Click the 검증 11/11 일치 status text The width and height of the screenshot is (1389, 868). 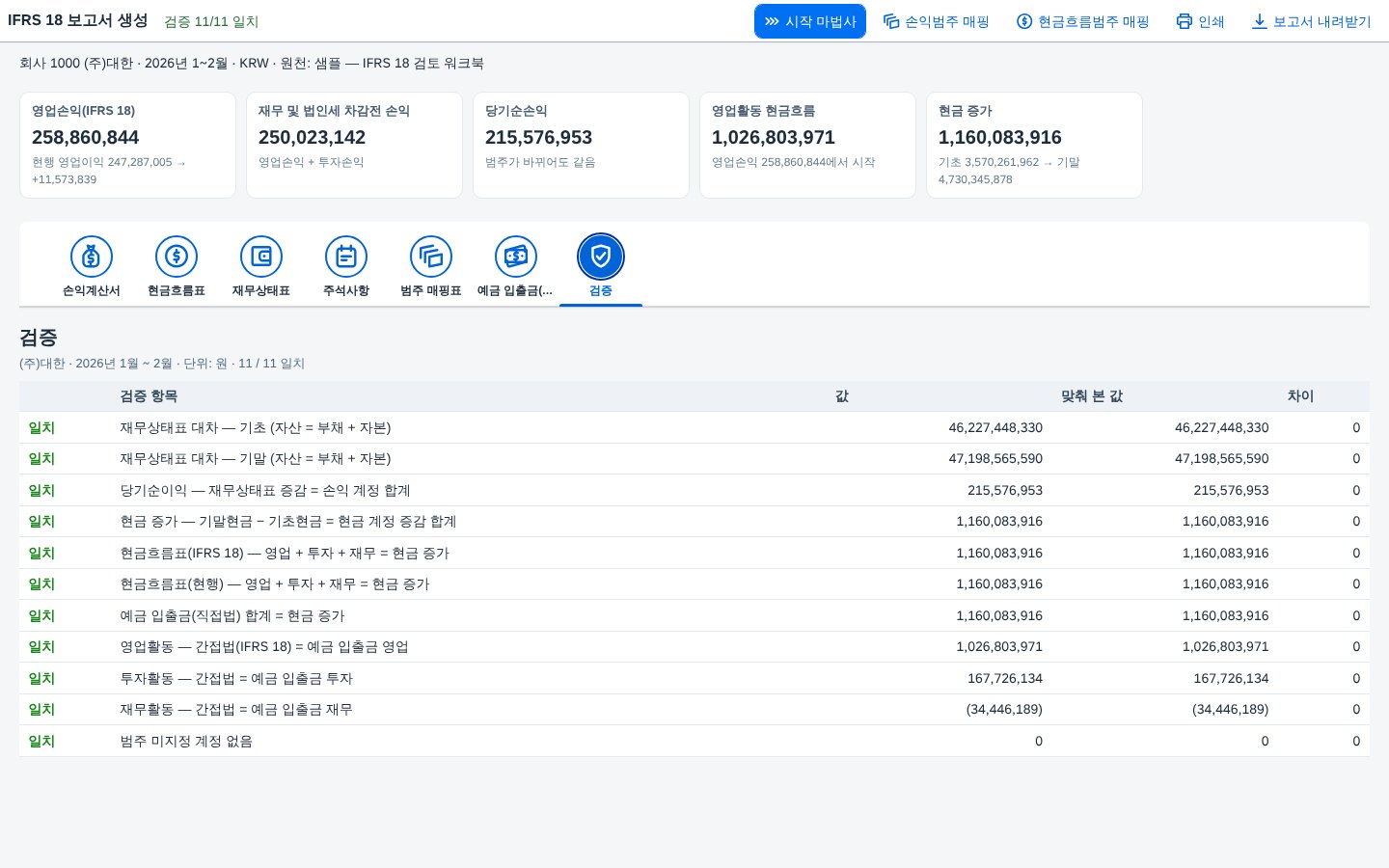pos(211,21)
